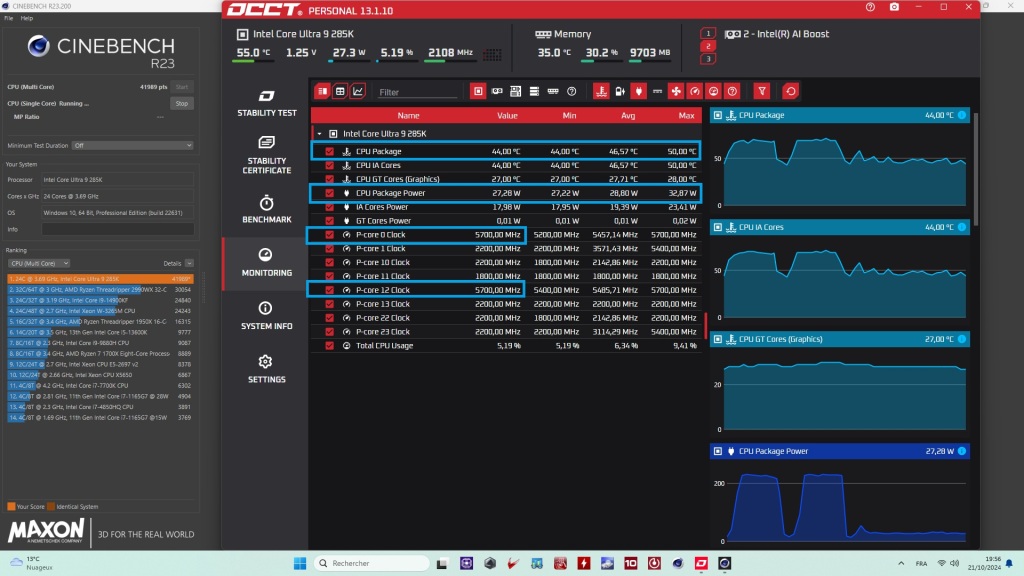
Task: Toggle the motherboard hardware filter icon
Action: click(515, 91)
